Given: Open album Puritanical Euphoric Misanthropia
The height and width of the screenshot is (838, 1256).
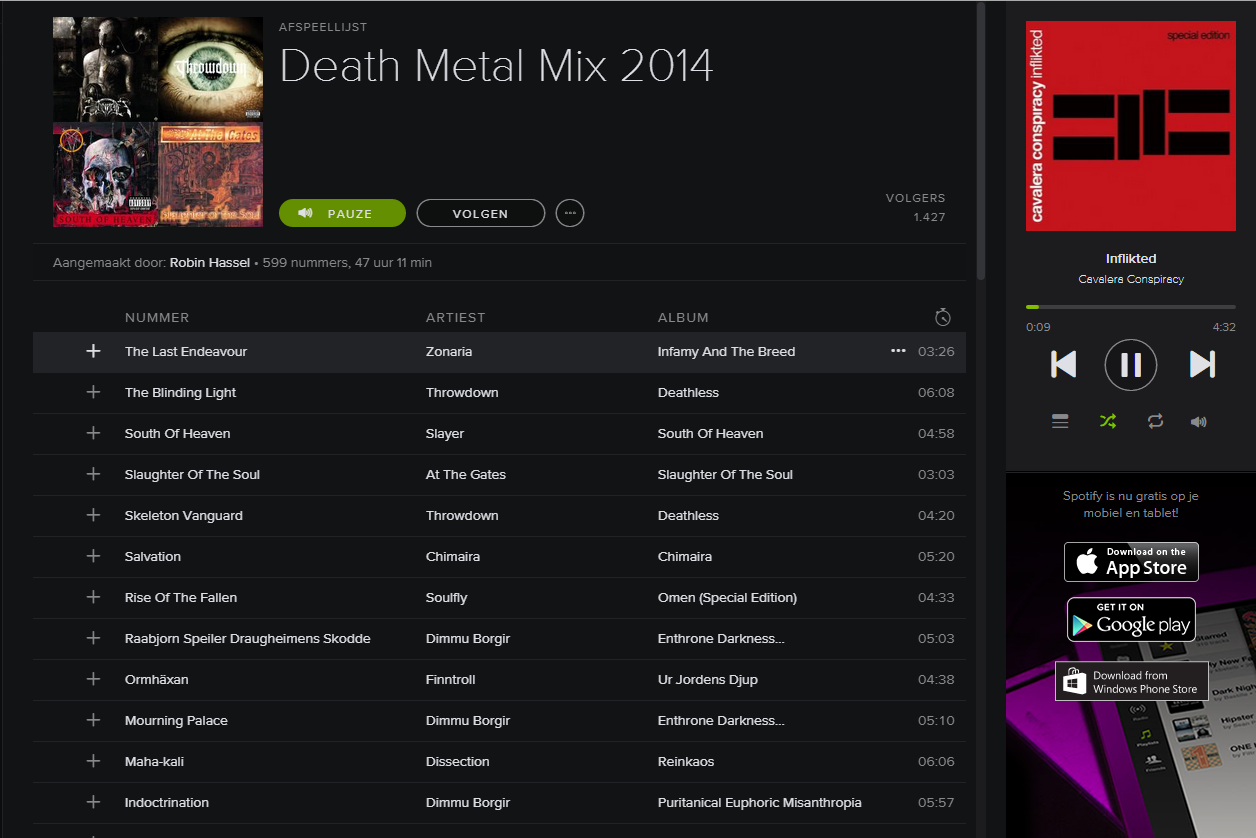Looking at the screenshot, I should [x=760, y=802].
